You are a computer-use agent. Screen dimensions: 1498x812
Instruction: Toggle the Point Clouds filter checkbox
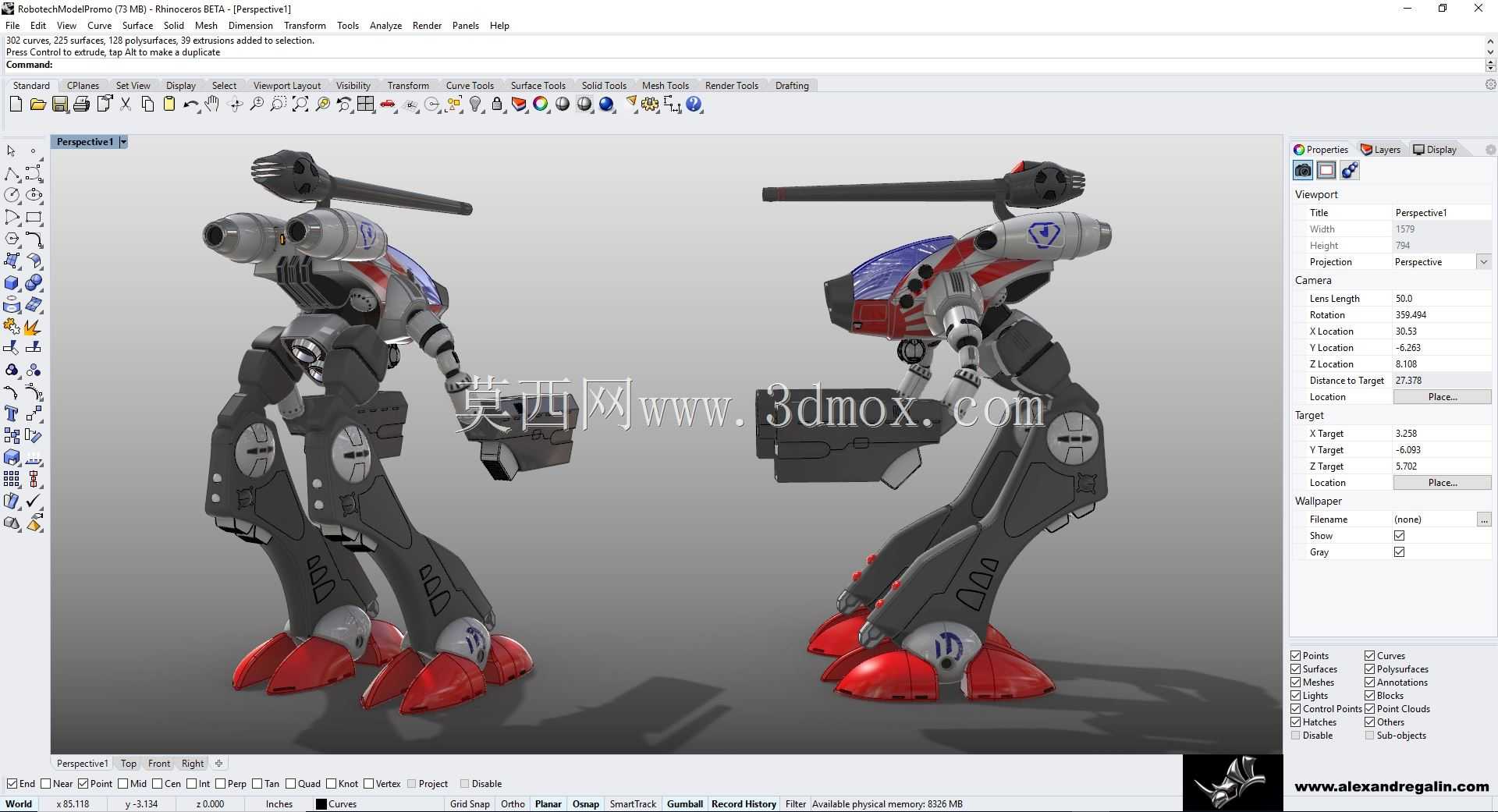tap(1369, 708)
